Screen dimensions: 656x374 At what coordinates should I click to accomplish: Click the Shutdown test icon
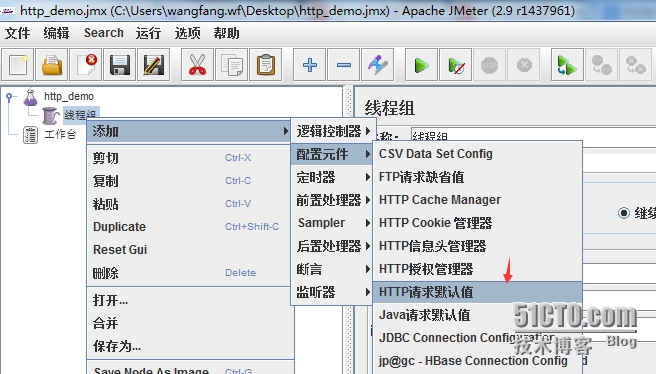tap(524, 65)
